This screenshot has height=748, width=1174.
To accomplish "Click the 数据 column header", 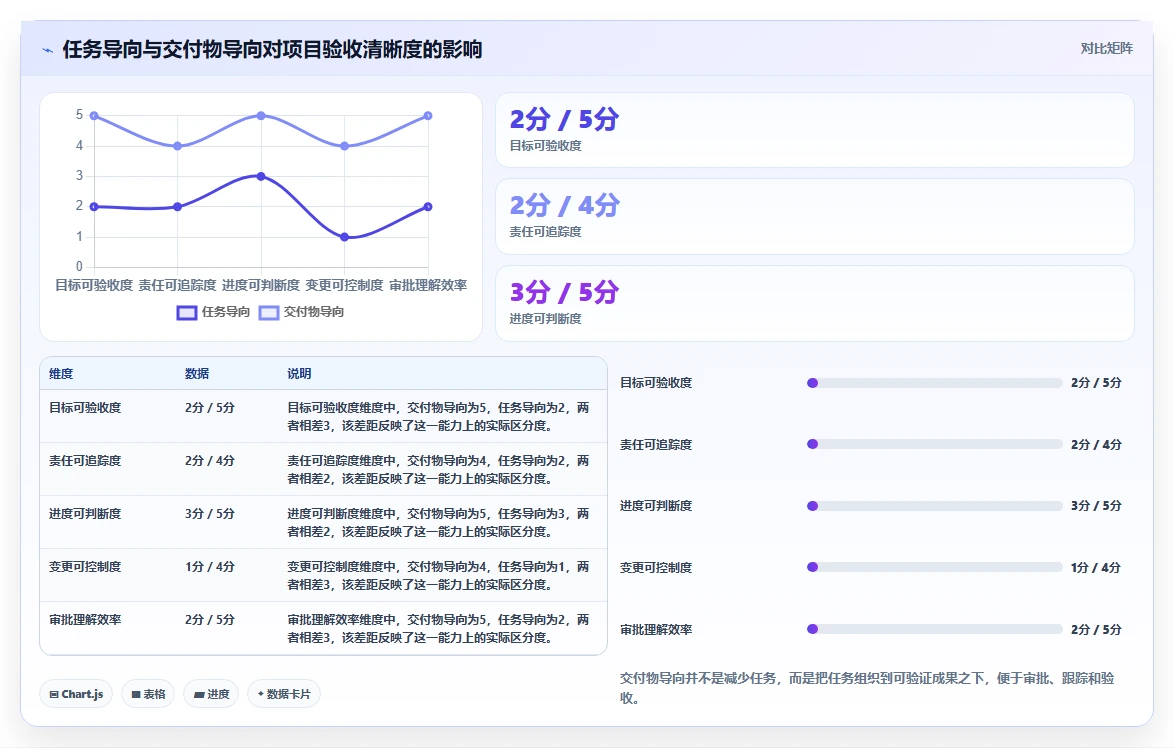I will (x=197, y=374).
